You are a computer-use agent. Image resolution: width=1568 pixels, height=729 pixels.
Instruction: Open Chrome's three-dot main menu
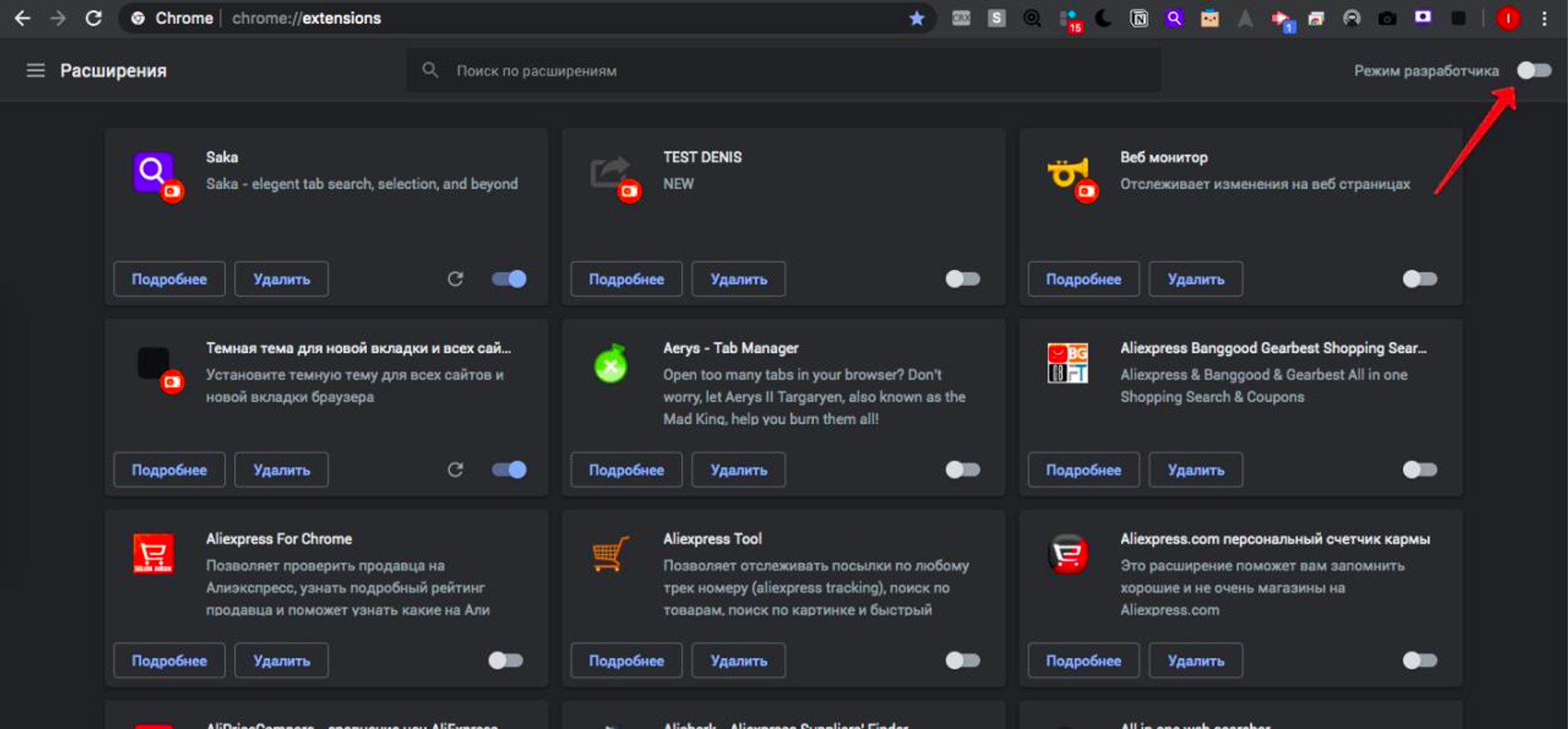(x=1544, y=18)
